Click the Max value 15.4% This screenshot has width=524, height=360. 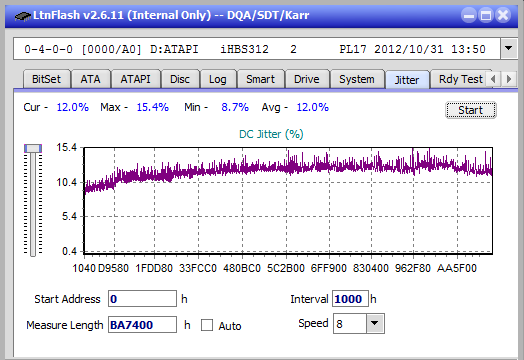pyautogui.click(x=152, y=107)
